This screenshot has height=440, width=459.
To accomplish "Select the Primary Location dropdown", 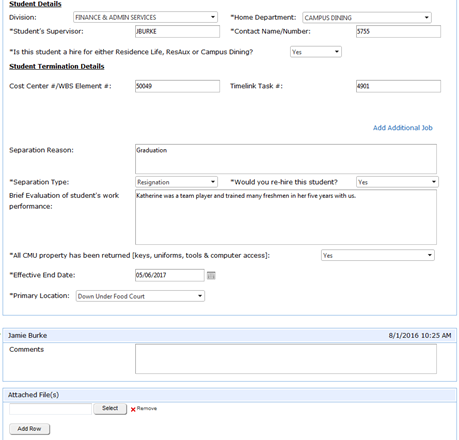I will coord(140,296).
